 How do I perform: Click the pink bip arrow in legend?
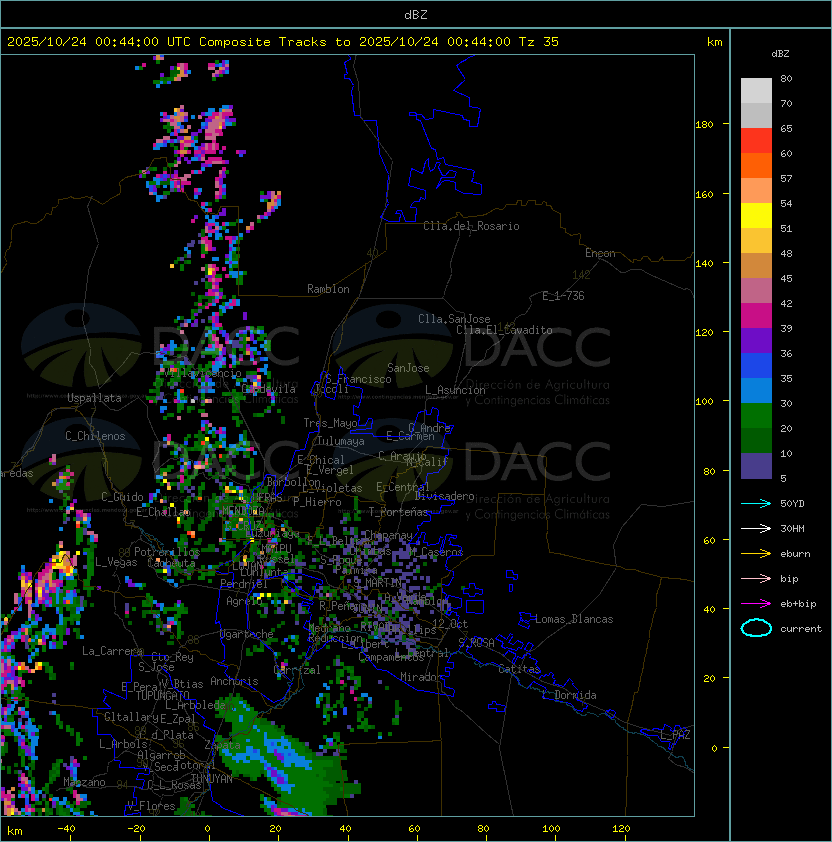[756, 578]
